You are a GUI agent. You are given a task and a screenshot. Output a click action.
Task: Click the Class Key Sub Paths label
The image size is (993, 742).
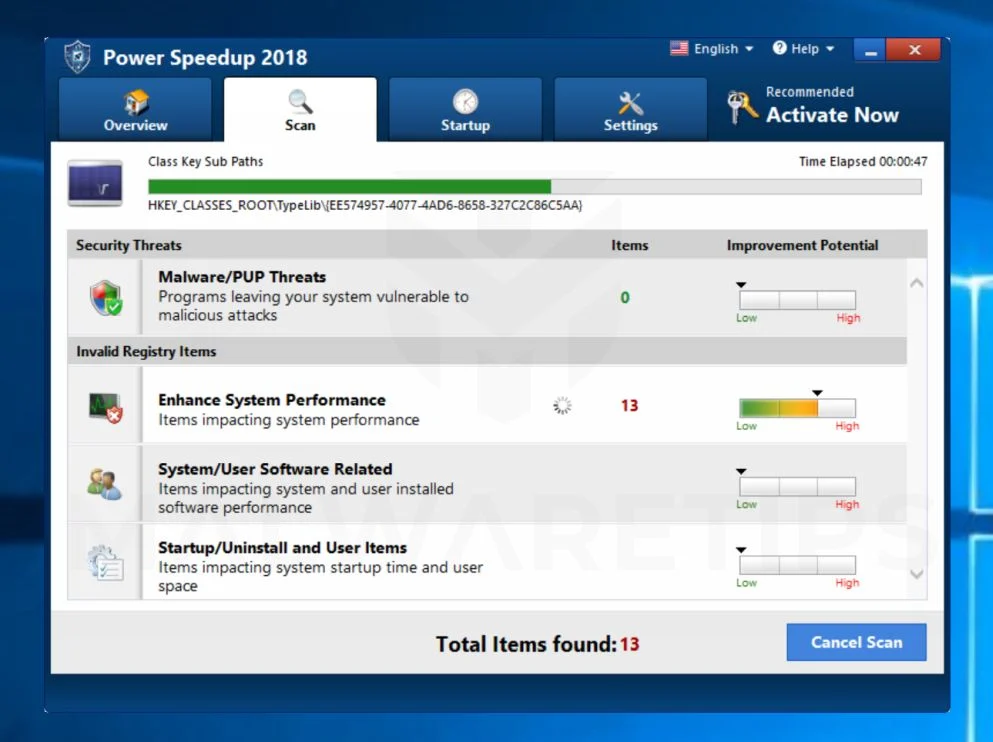[205, 161]
